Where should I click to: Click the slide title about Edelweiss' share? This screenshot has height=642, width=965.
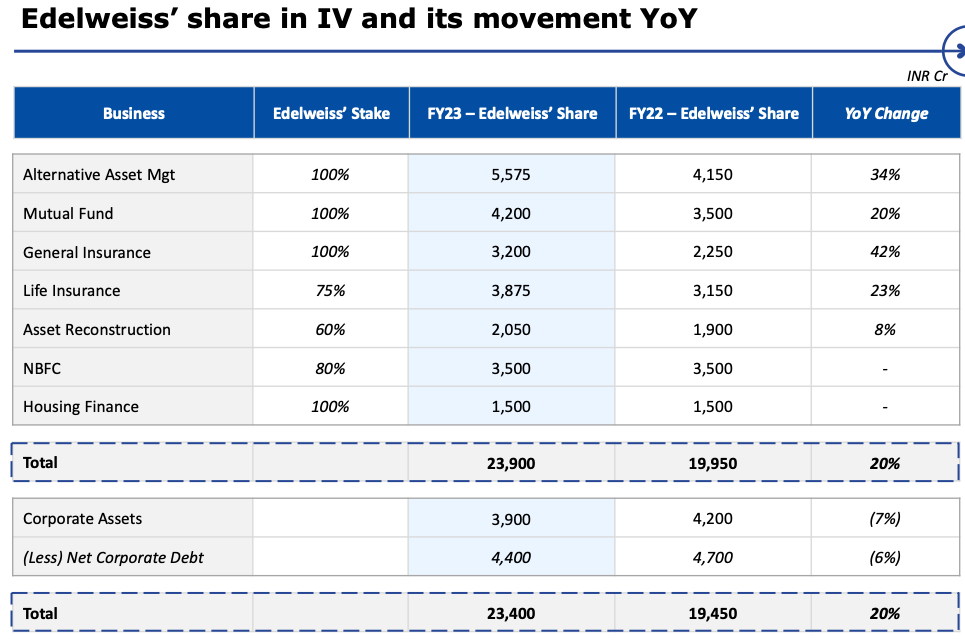tap(359, 18)
